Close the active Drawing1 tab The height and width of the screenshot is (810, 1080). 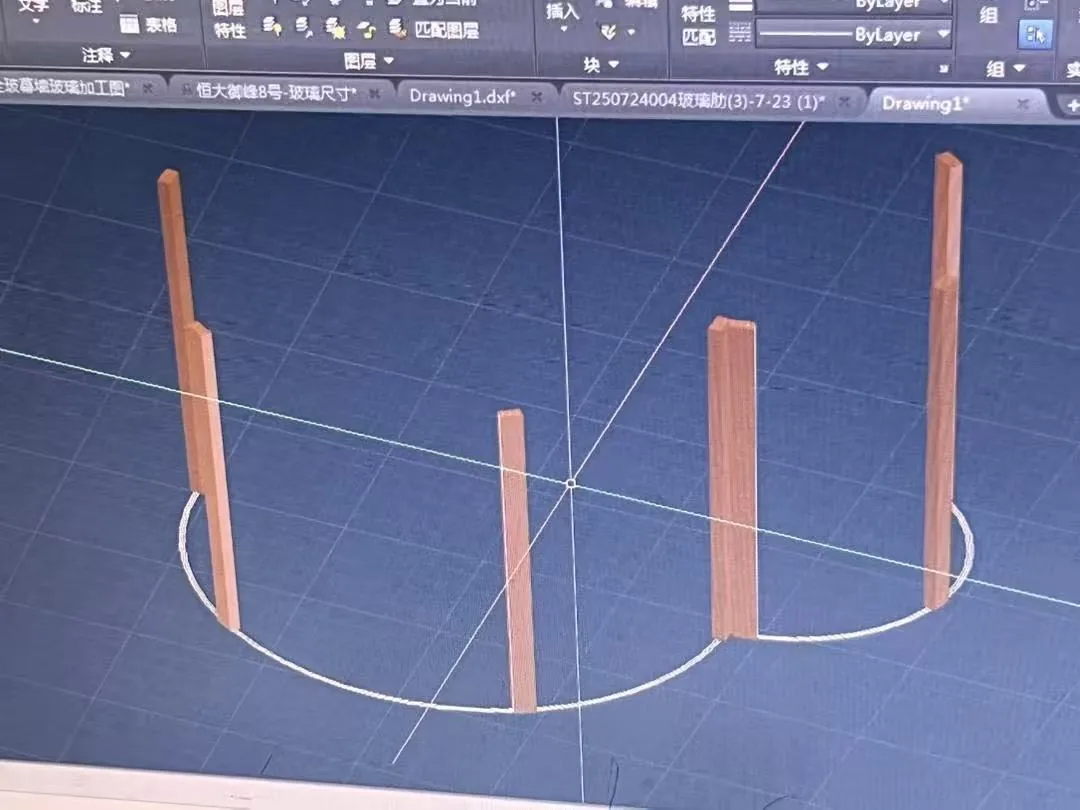[1023, 104]
